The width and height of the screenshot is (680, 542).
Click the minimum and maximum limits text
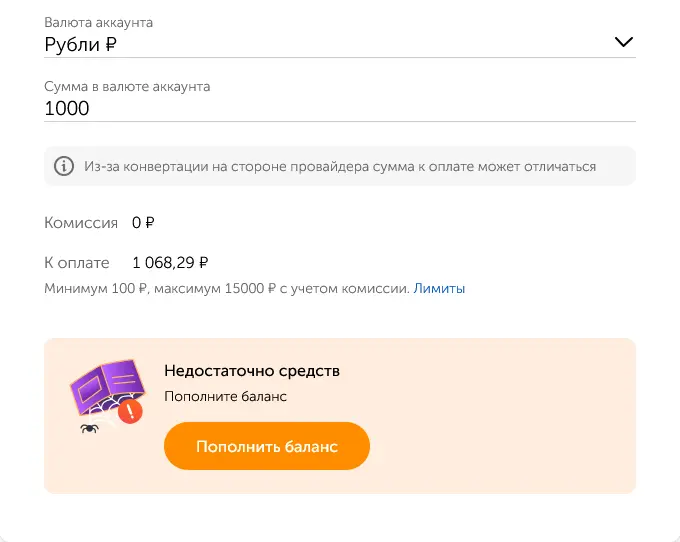click(x=226, y=289)
